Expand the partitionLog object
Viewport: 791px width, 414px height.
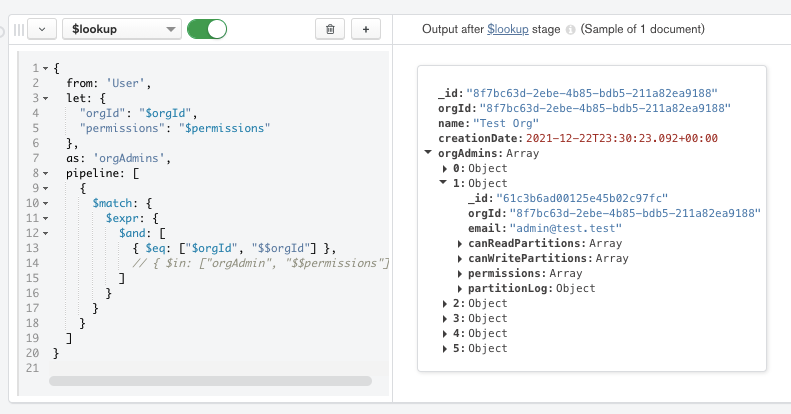pos(461,288)
